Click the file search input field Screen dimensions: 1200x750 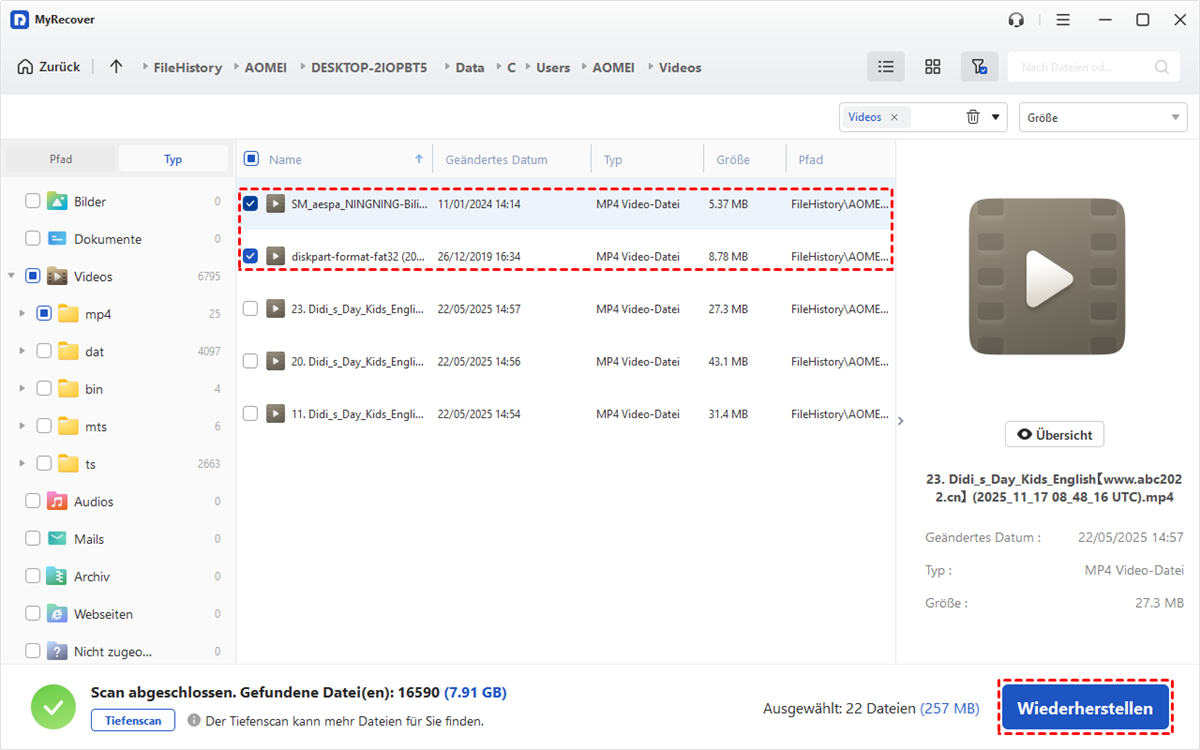pyautogui.click(x=1080, y=67)
